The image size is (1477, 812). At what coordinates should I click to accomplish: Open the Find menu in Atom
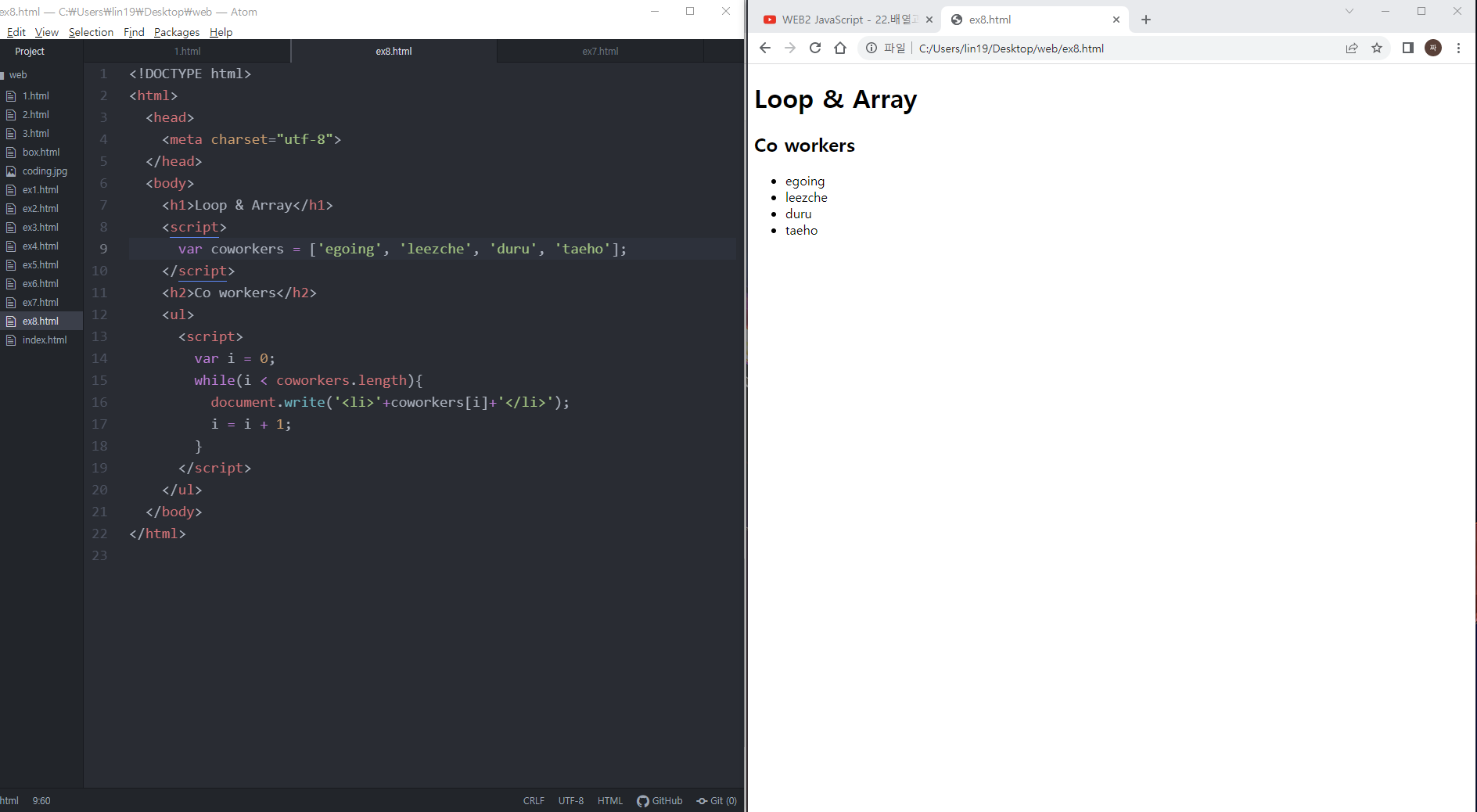[x=134, y=32]
